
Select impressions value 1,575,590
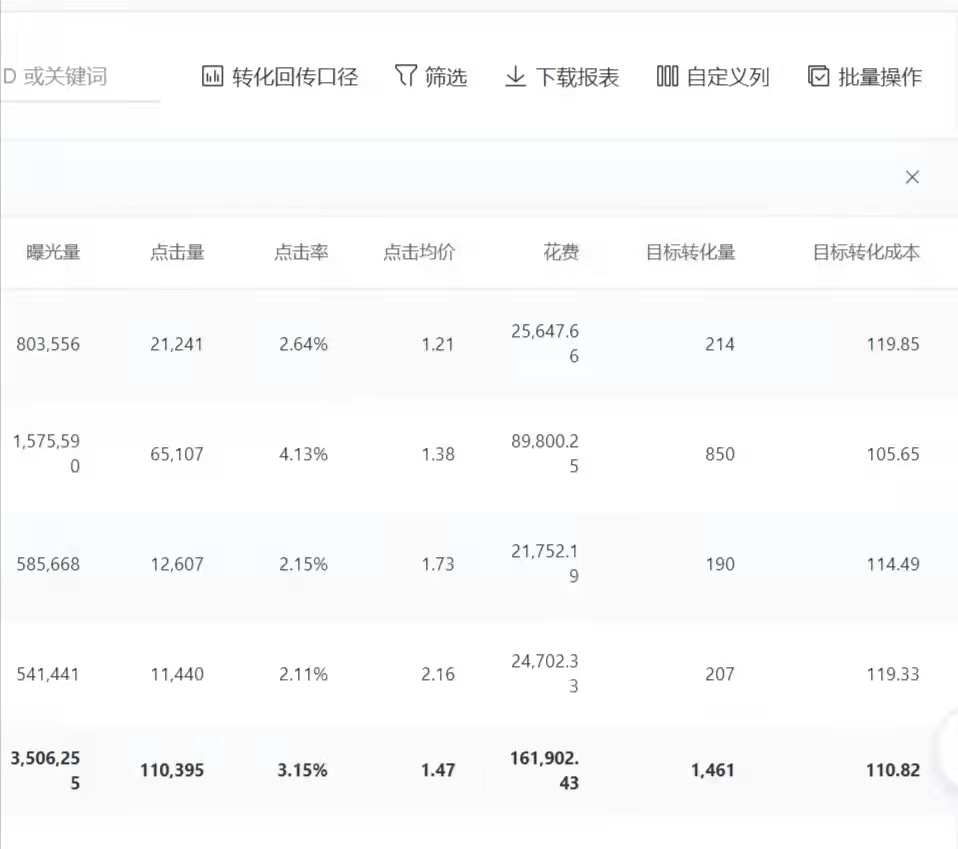click(46, 454)
